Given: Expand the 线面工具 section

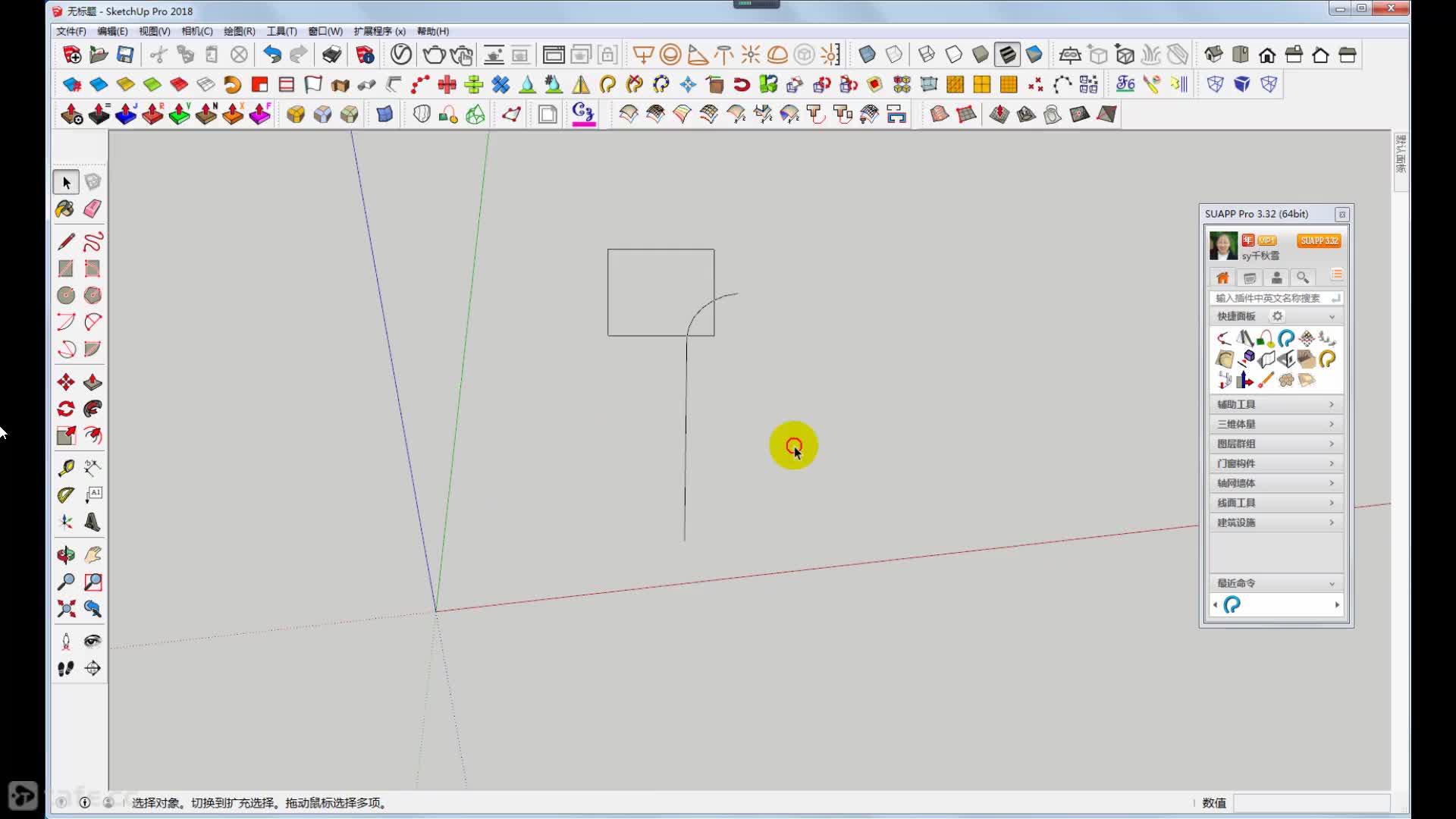Looking at the screenshot, I should pyautogui.click(x=1276, y=503).
